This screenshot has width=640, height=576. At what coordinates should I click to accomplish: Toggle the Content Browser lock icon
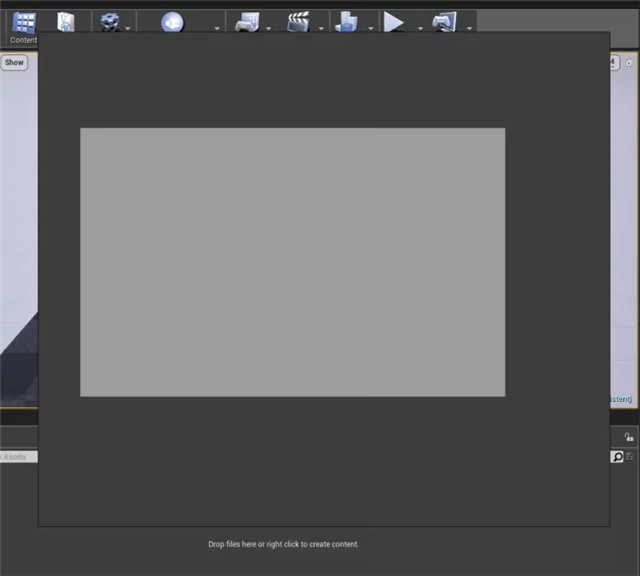pyautogui.click(x=629, y=437)
